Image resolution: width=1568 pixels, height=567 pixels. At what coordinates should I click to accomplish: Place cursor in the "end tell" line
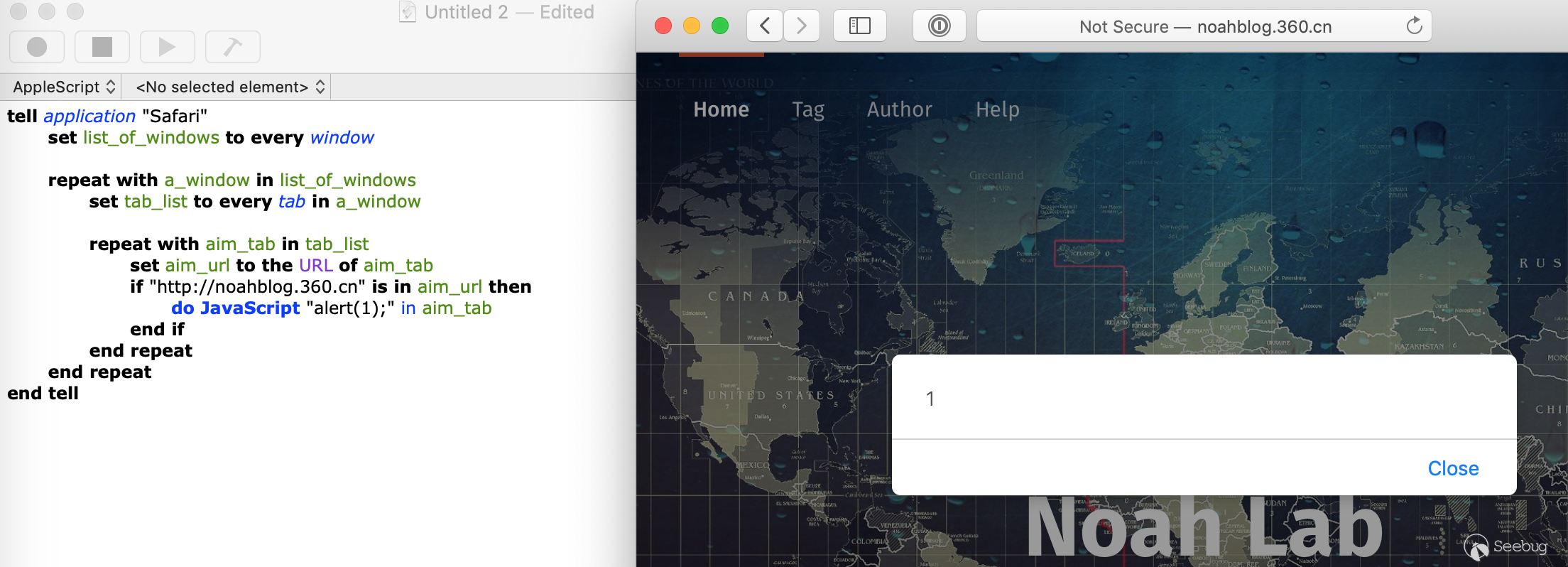pyautogui.click(x=43, y=393)
